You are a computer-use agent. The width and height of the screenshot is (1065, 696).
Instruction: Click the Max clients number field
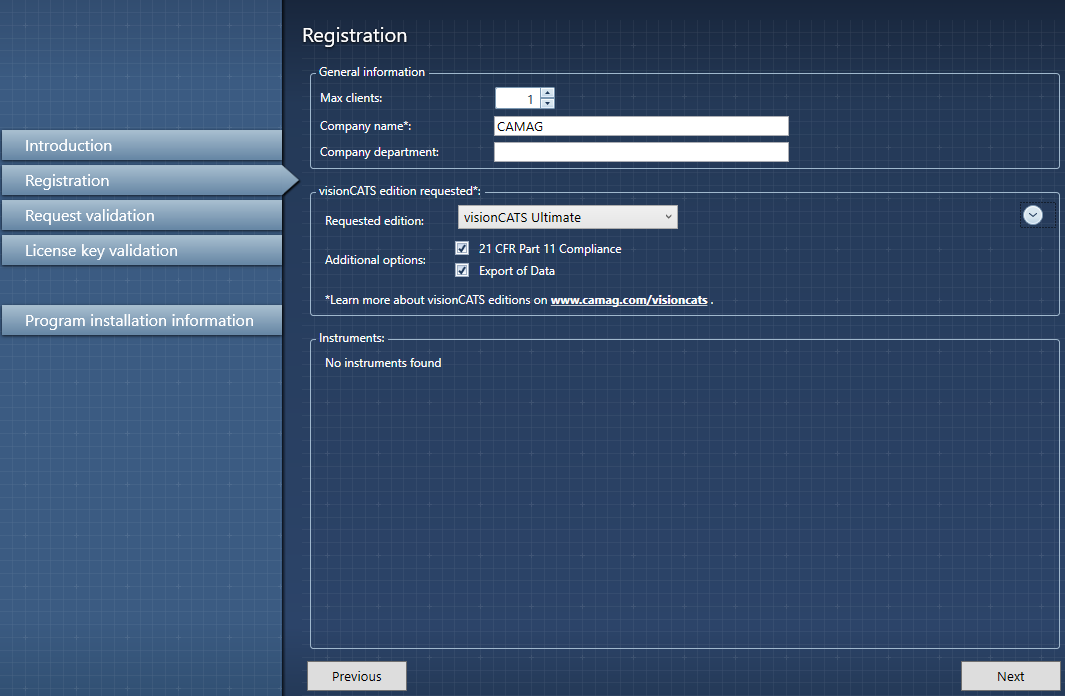518,98
